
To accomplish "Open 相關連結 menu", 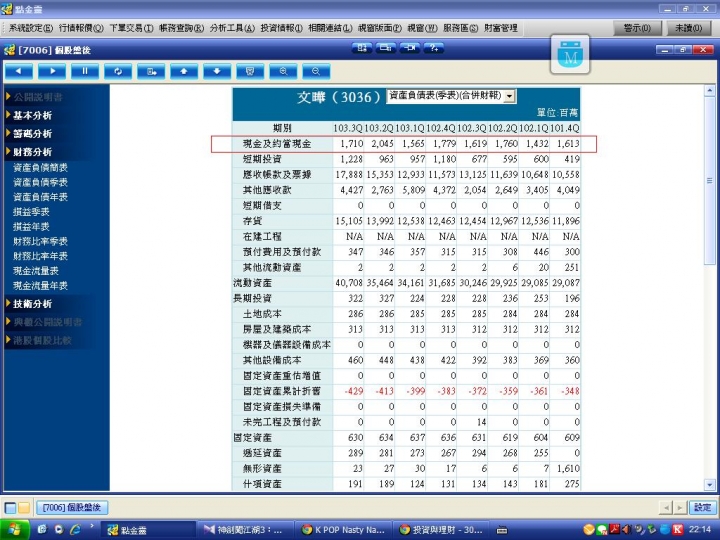I will click(x=330, y=28).
